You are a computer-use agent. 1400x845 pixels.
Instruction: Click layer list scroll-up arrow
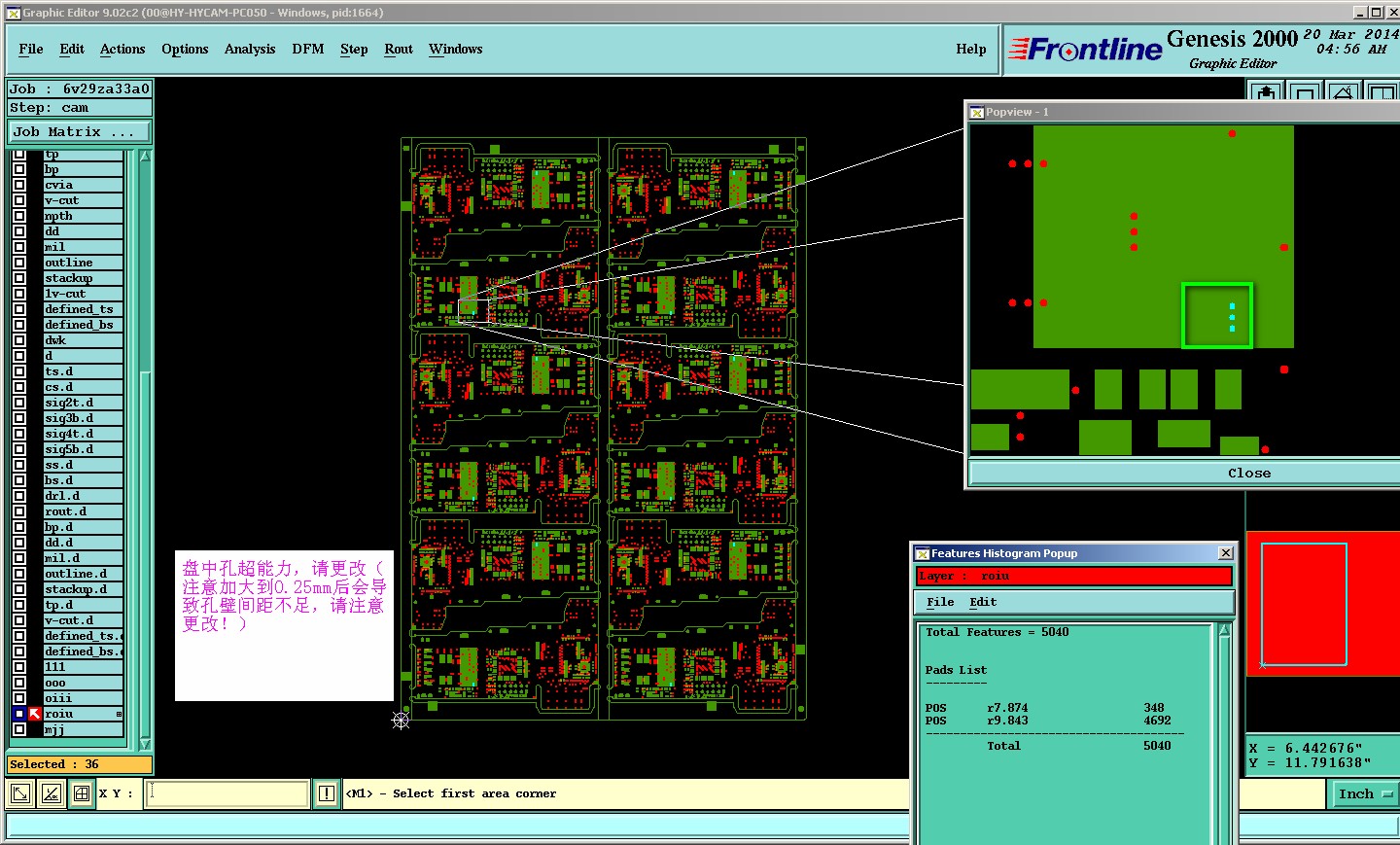[145, 156]
